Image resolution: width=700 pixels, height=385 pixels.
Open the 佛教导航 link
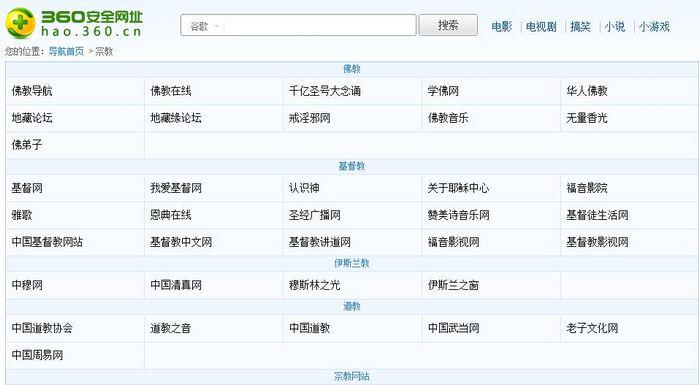pyautogui.click(x=32, y=91)
